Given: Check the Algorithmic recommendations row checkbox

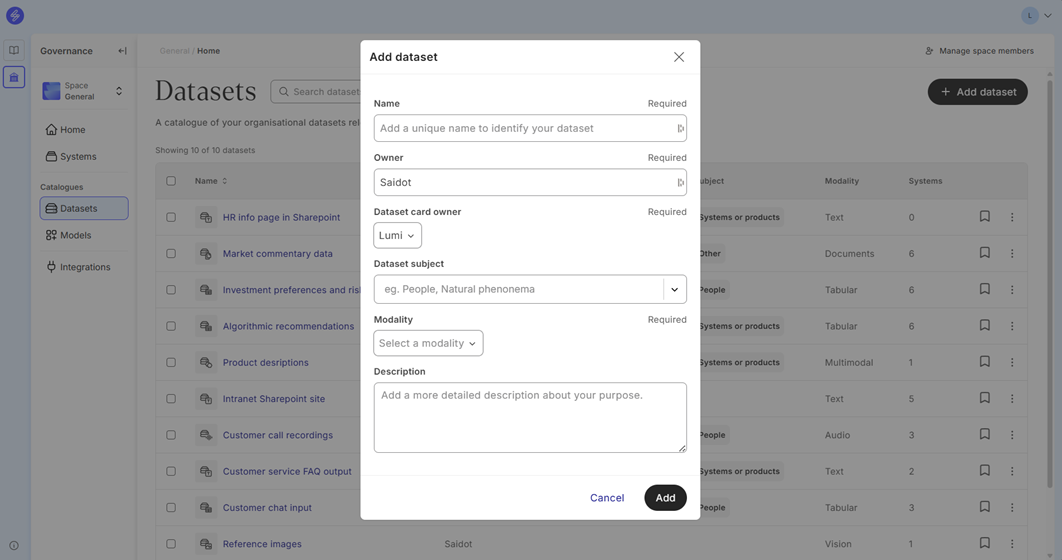Looking at the screenshot, I should pyautogui.click(x=171, y=326).
